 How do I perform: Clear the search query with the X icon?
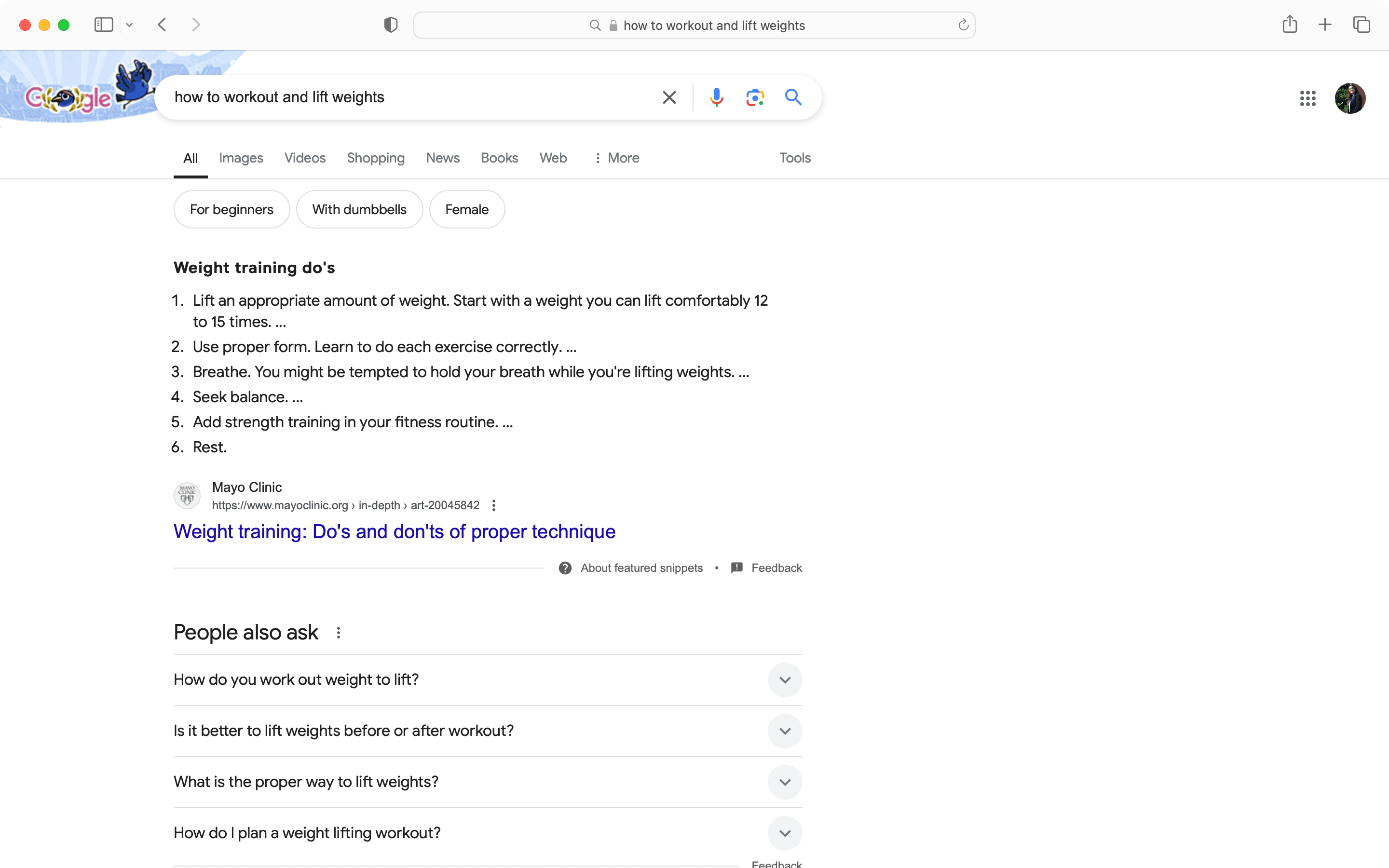point(668,97)
